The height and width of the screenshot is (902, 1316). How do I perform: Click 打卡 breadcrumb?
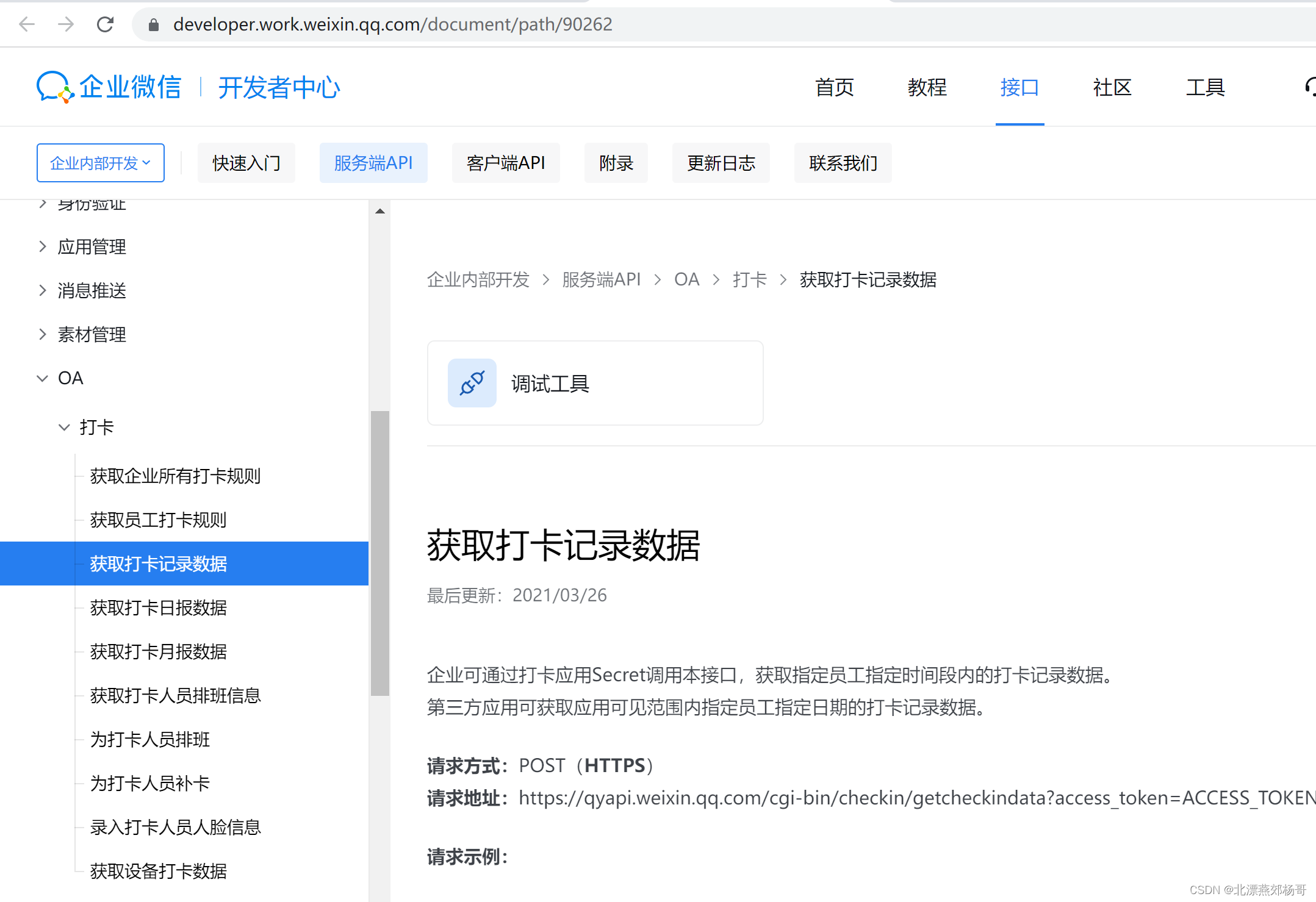coord(749,279)
